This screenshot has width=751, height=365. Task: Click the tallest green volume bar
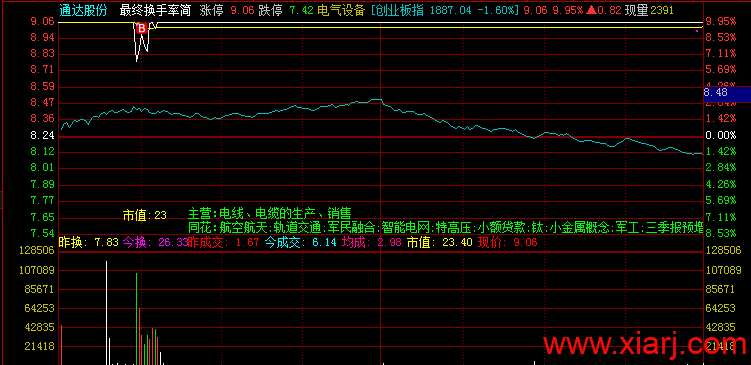coord(137,319)
